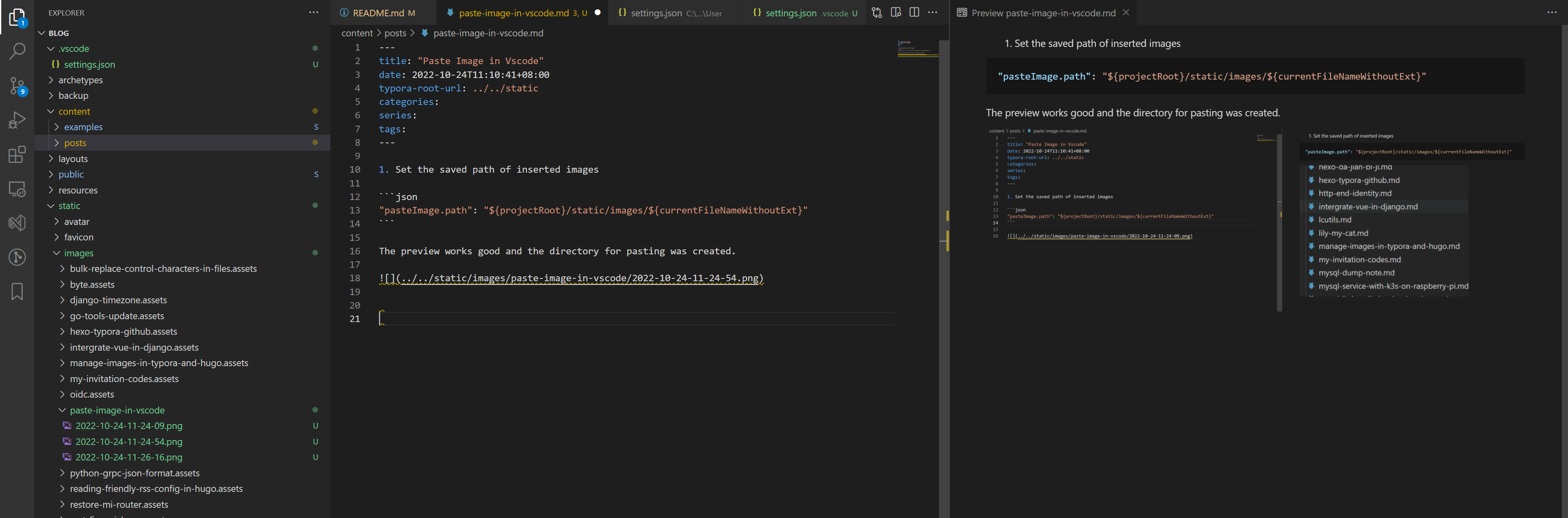The image size is (1568, 518).
Task: Open the Source Control view
Action: 17,86
